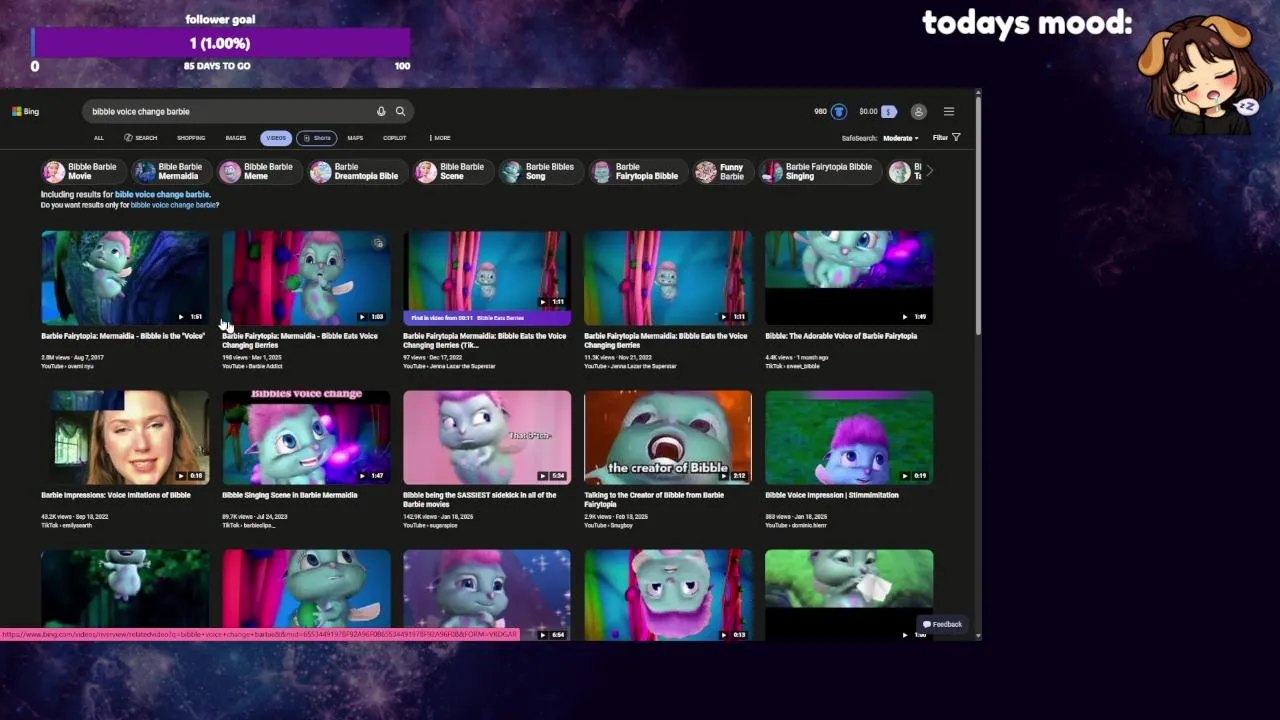Click the follower goal progress bar
Viewport: 1280px width, 720px height.
tap(220, 43)
